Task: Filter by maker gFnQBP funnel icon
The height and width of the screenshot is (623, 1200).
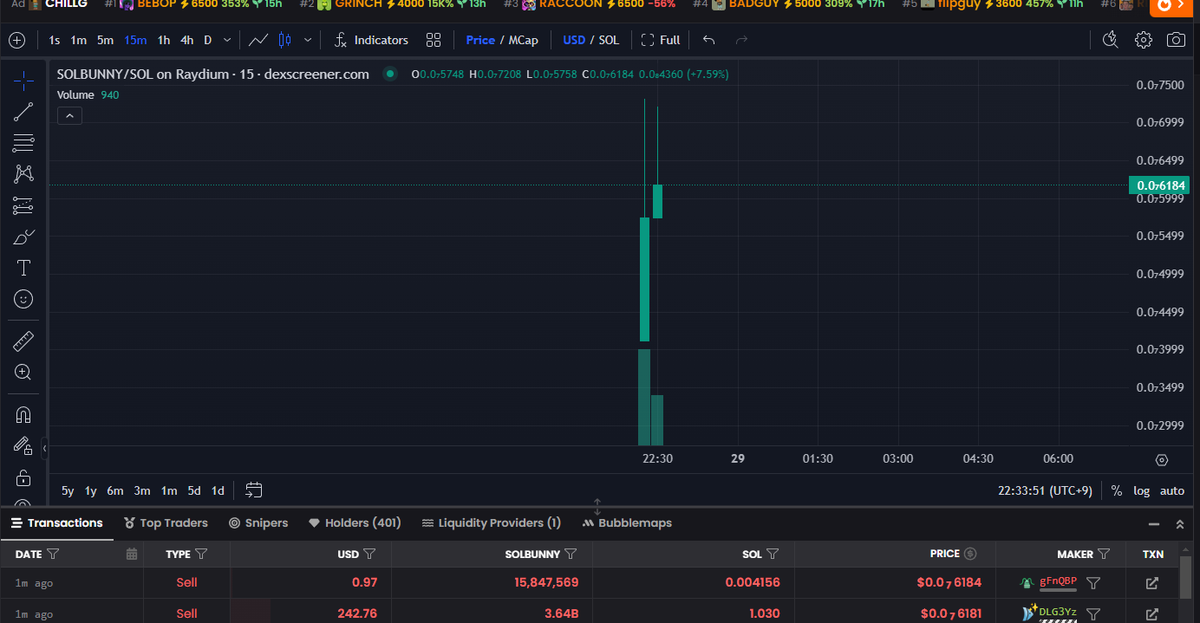Action: (x=1093, y=583)
